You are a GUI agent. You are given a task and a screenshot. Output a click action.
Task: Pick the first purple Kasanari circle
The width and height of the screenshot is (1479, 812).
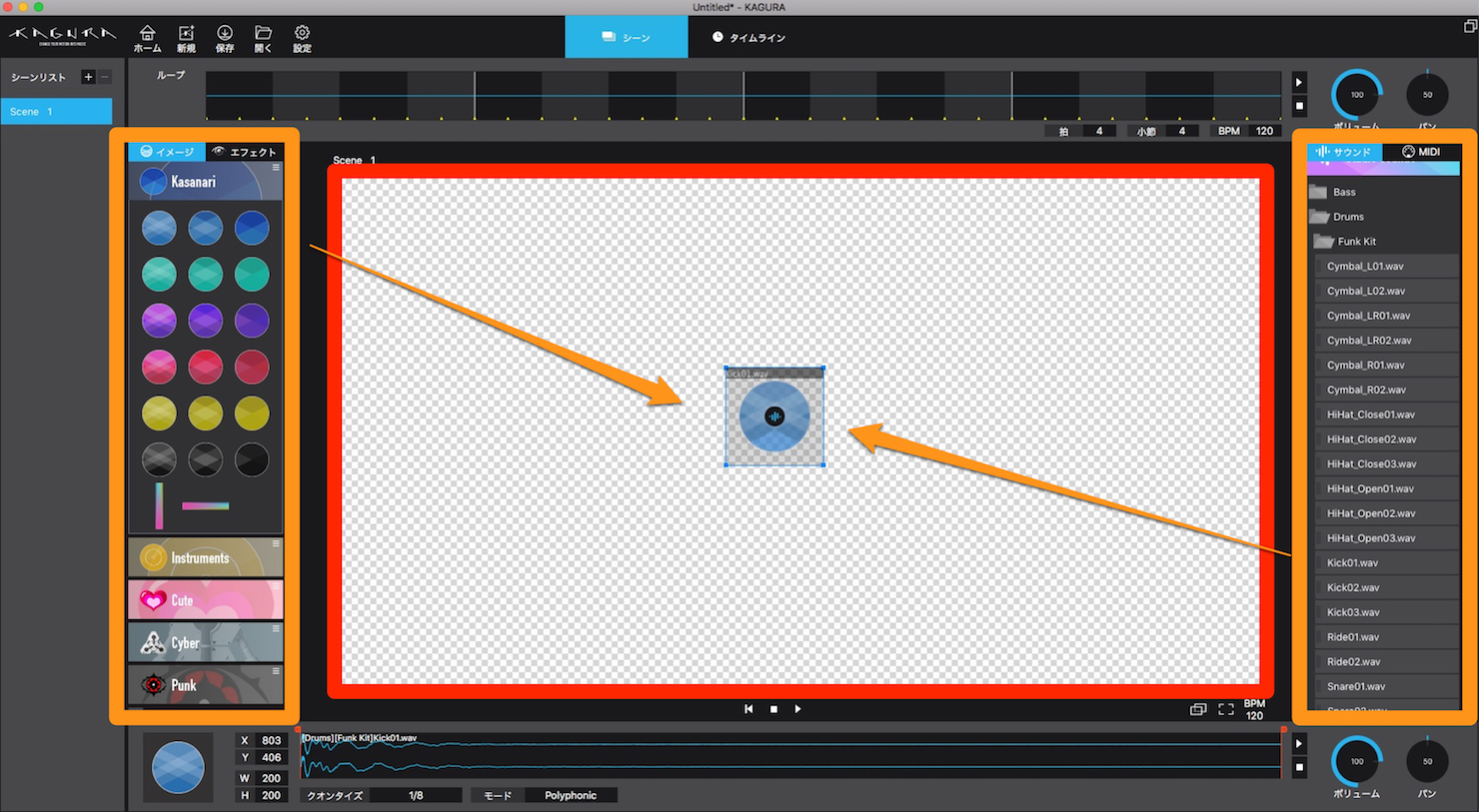coord(159,321)
